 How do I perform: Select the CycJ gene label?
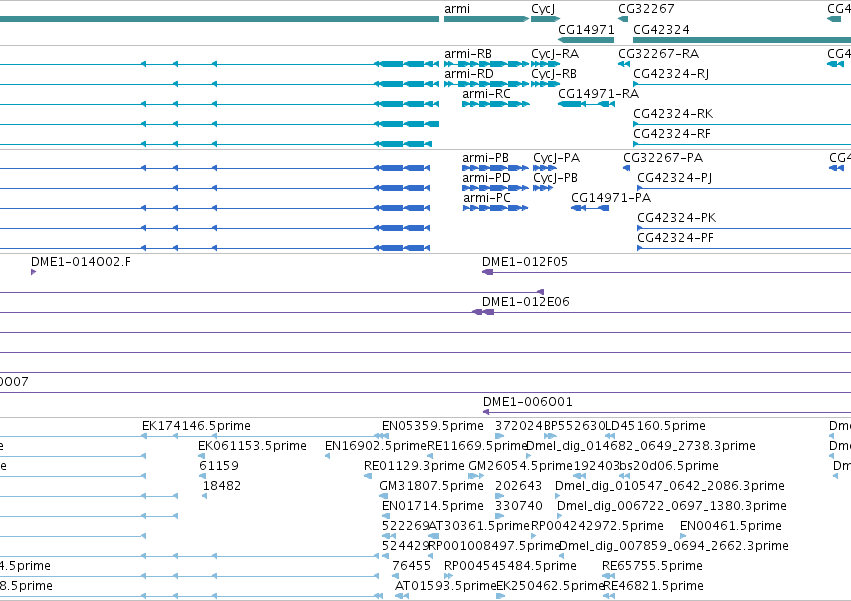[543, 9]
